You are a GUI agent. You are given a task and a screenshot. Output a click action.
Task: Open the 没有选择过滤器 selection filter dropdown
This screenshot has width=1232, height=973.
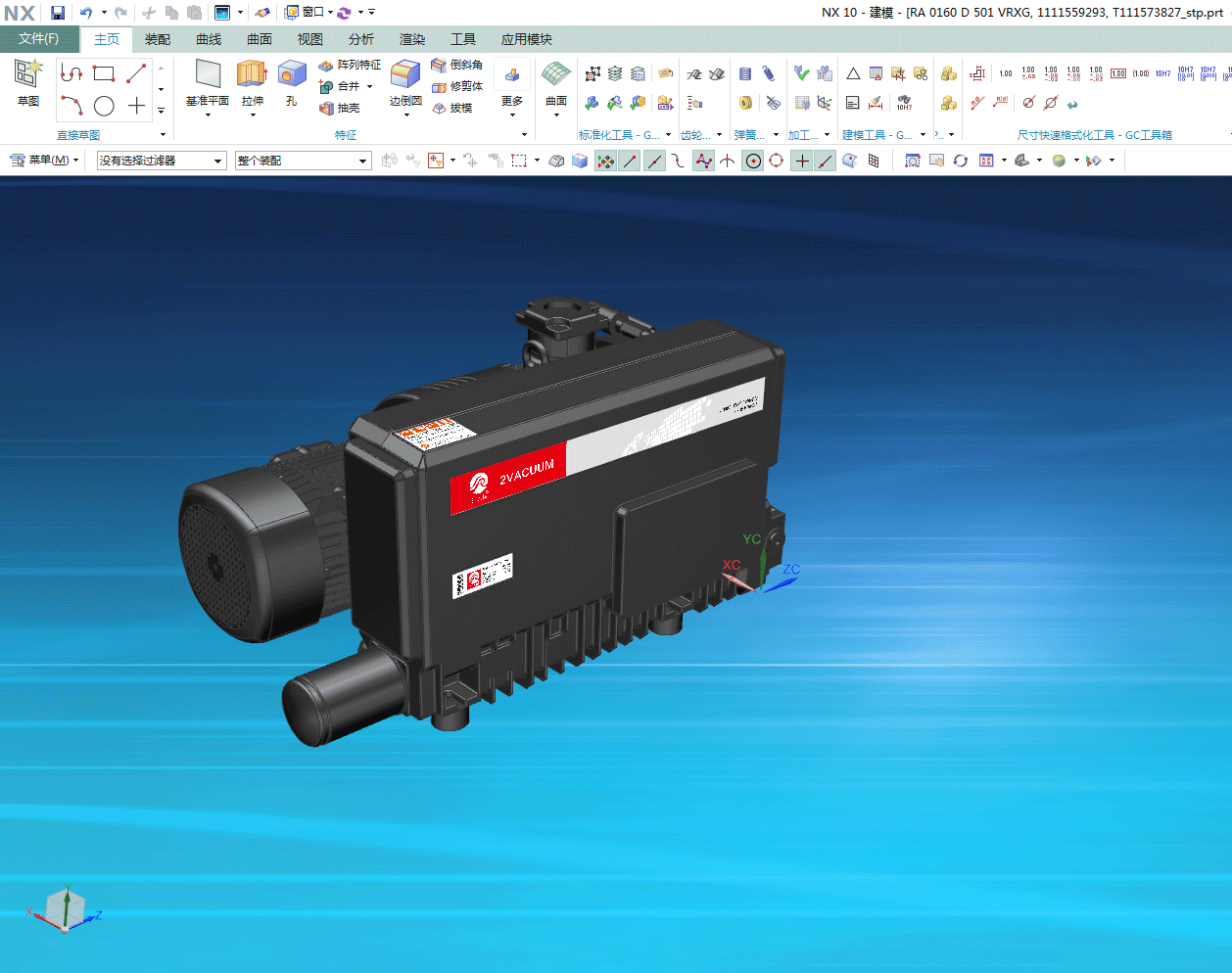pyautogui.click(x=162, y=161)
